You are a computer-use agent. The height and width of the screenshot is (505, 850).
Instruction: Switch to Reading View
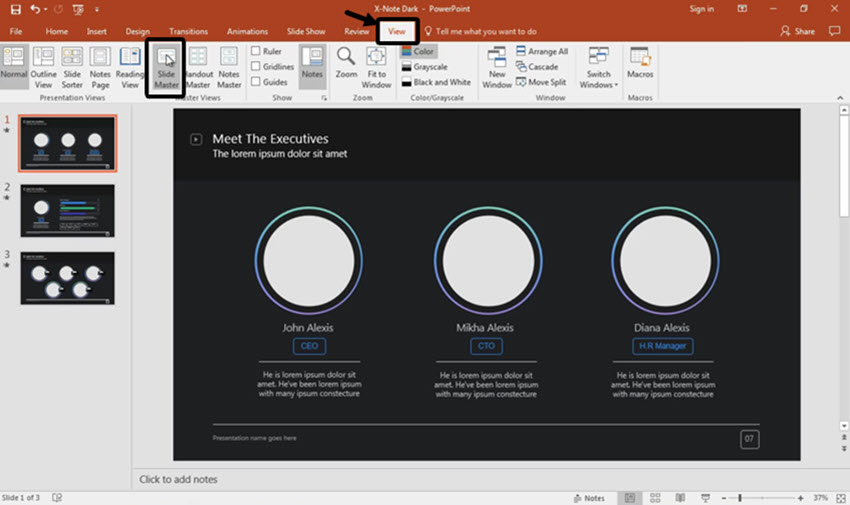[x=130, y=68]
